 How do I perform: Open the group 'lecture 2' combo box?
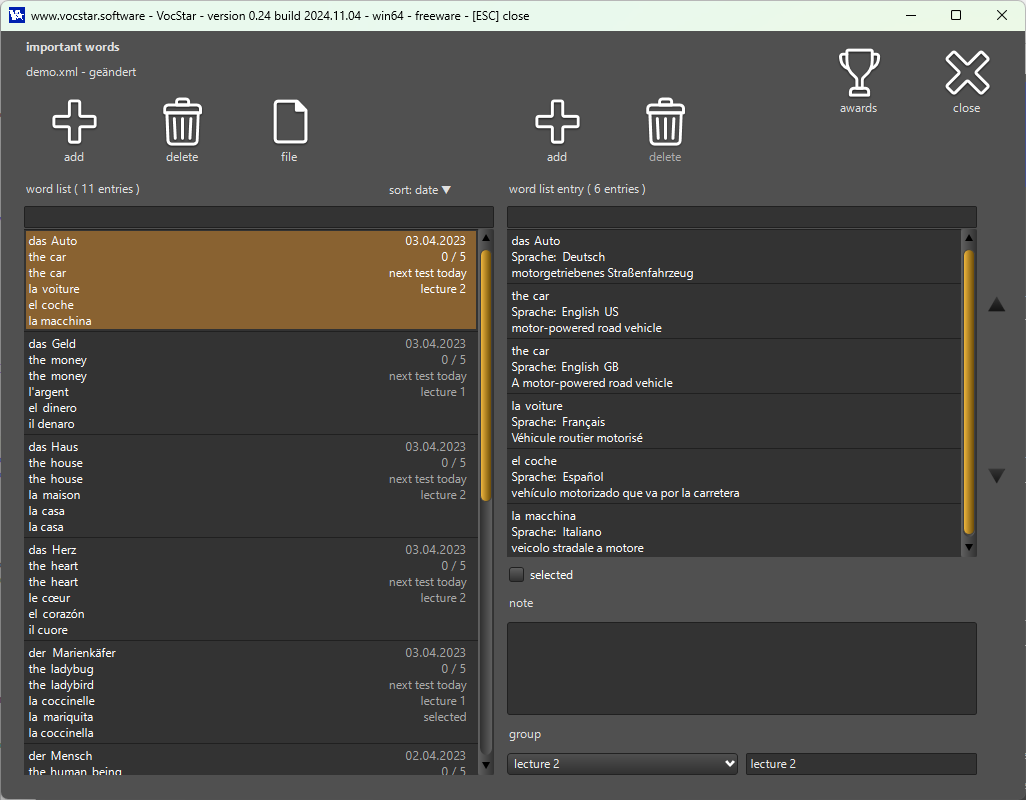(622, 763)
